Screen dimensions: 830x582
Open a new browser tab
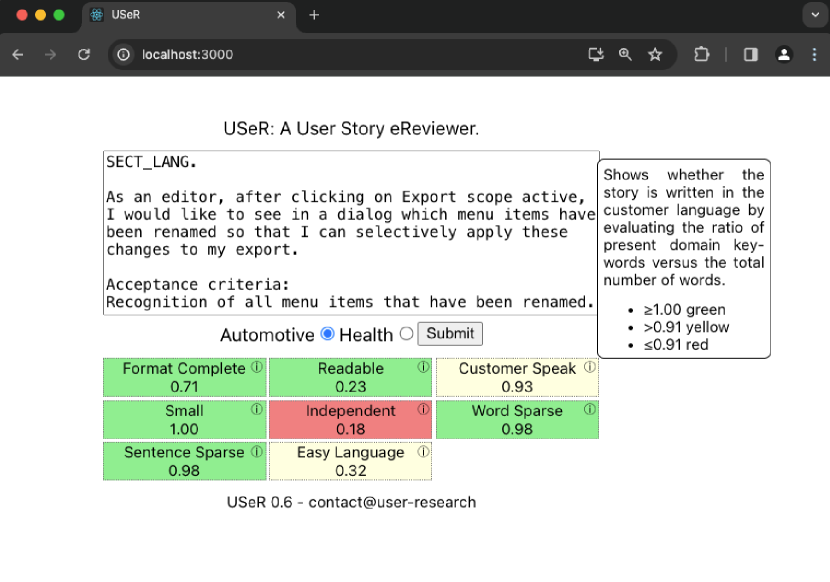point(314,15)
